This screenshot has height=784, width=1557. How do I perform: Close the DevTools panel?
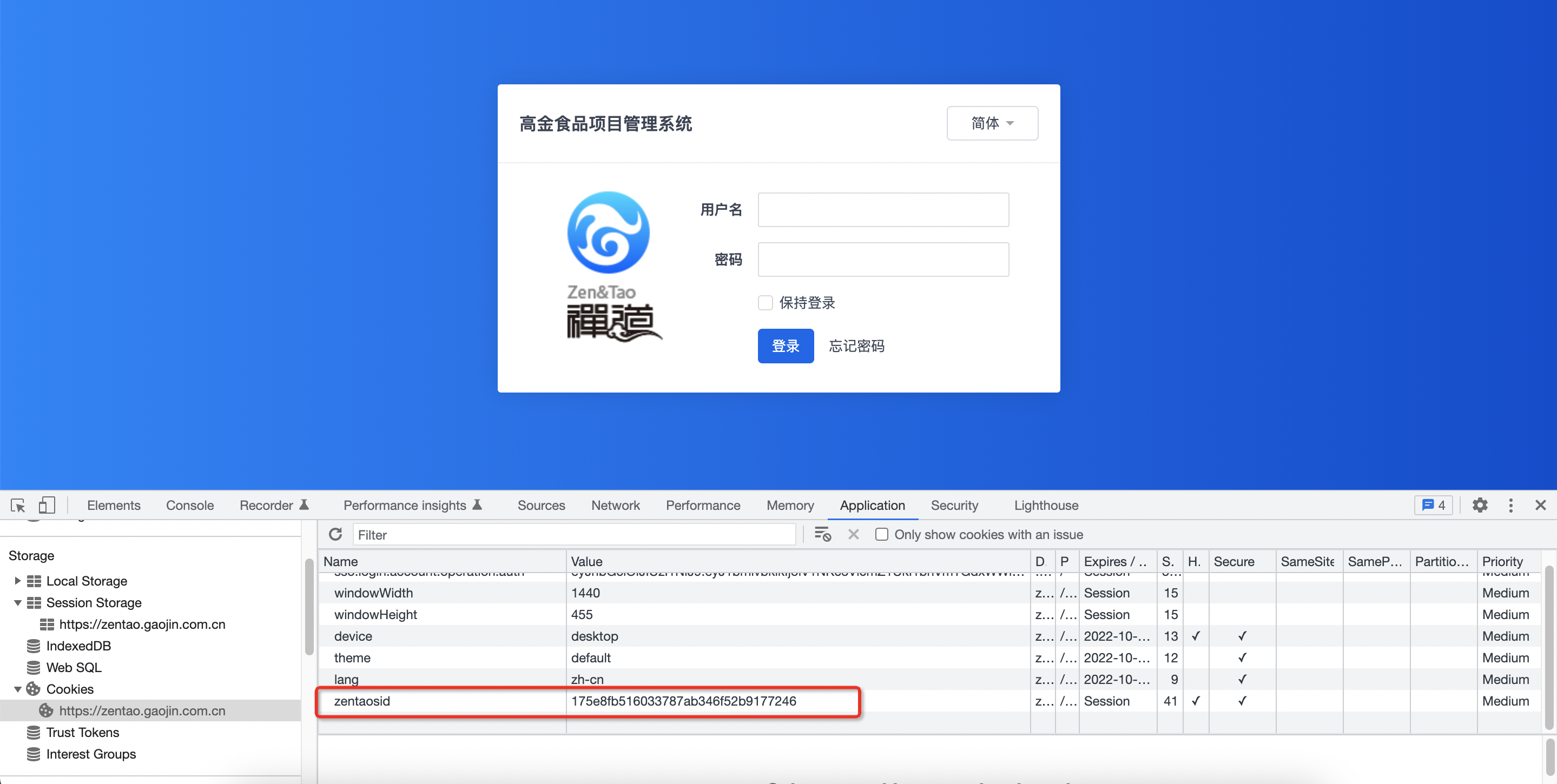coord(1540,505)
